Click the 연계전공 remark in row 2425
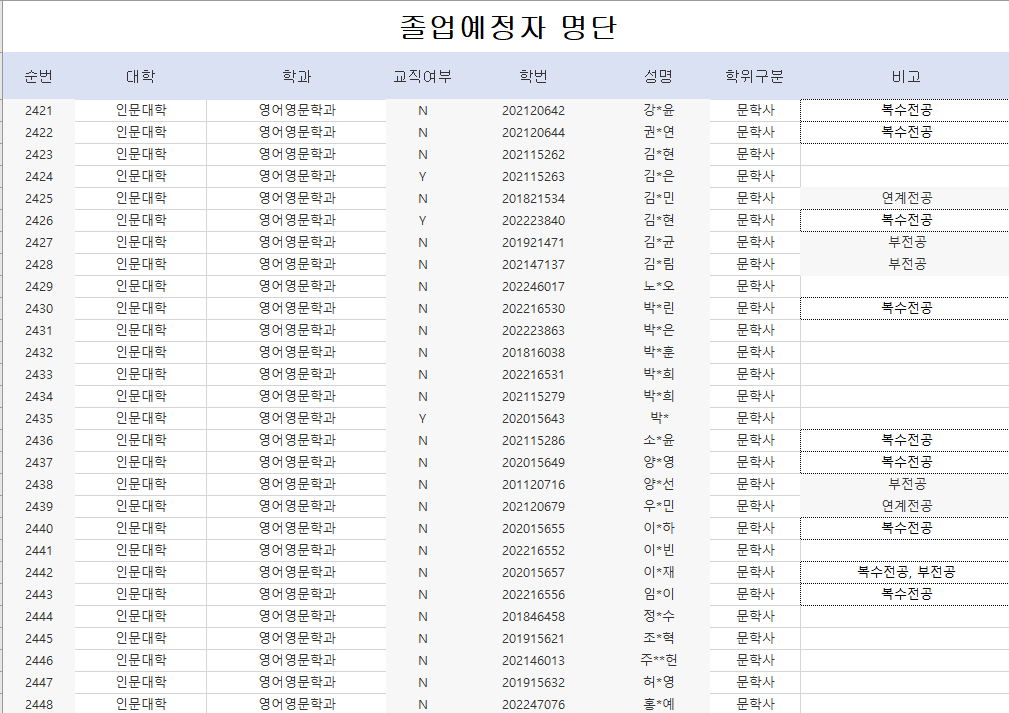 click(905, 199)
